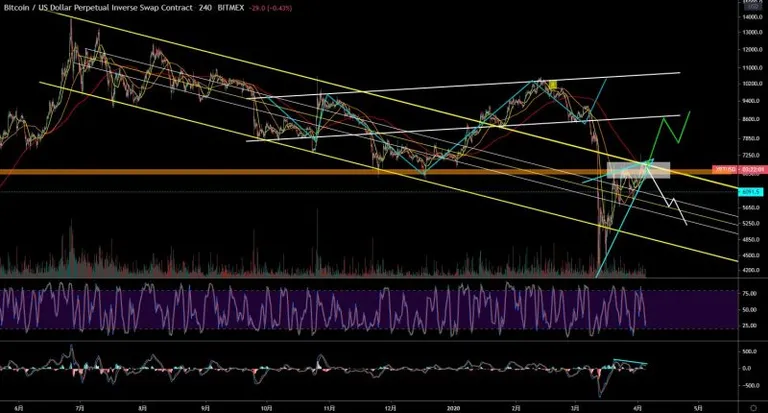This screenshot has height=413, width=768.
Task: Select the gray highlighted rectangle near current price
Action: tap(638, 170)
